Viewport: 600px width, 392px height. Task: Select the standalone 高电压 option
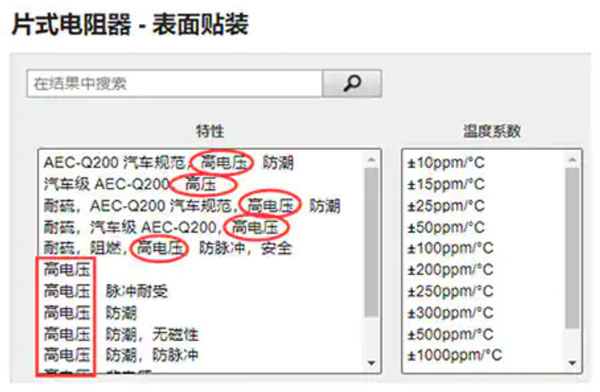[x=67, y=270]
